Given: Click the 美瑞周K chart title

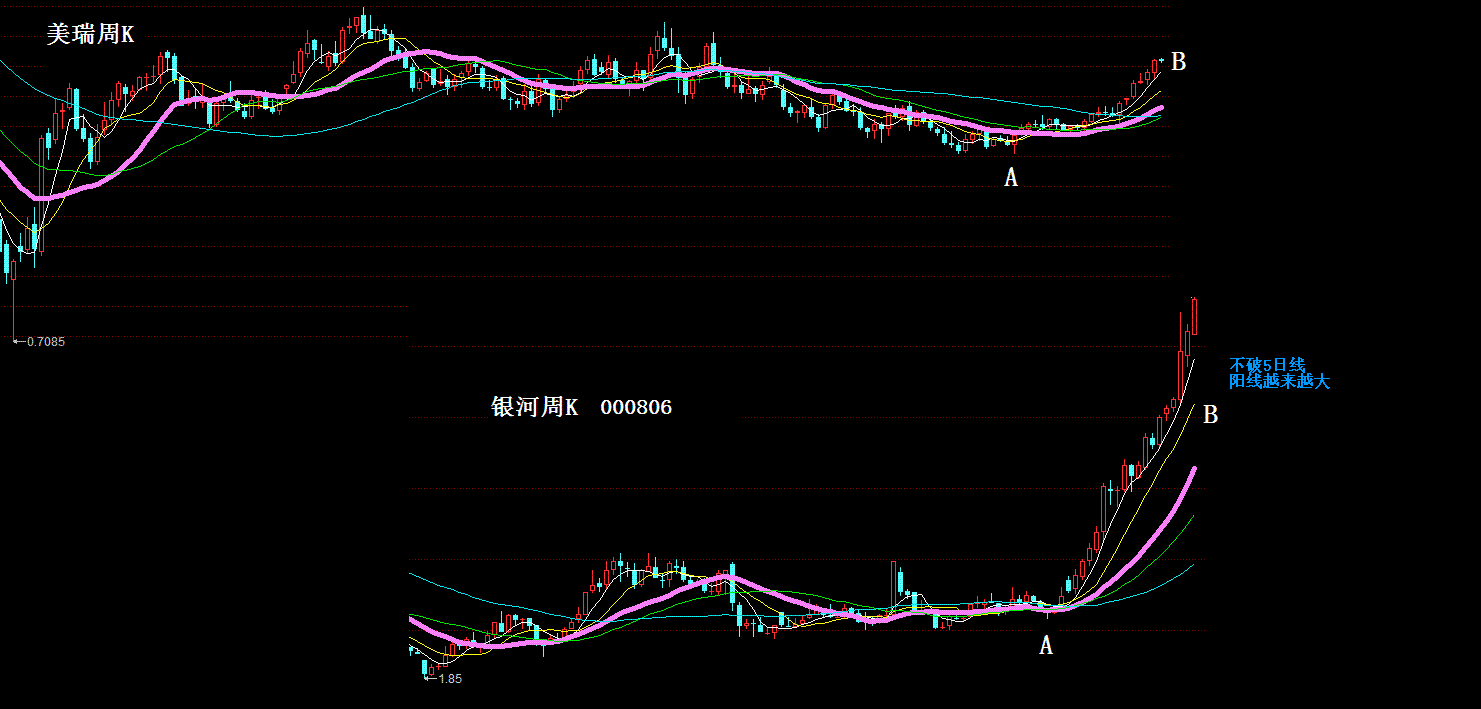Looking at the screenshot, I should (x=90, y=34).
